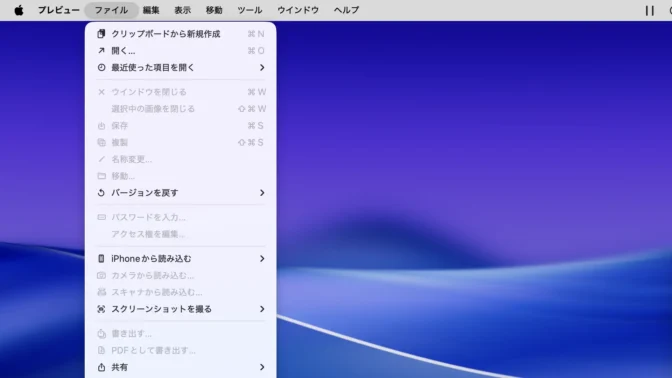The height and width of the screenshot is (378, 672).
Task: Select 最近使った項目を開く menu entry
Action: (180, 67)
